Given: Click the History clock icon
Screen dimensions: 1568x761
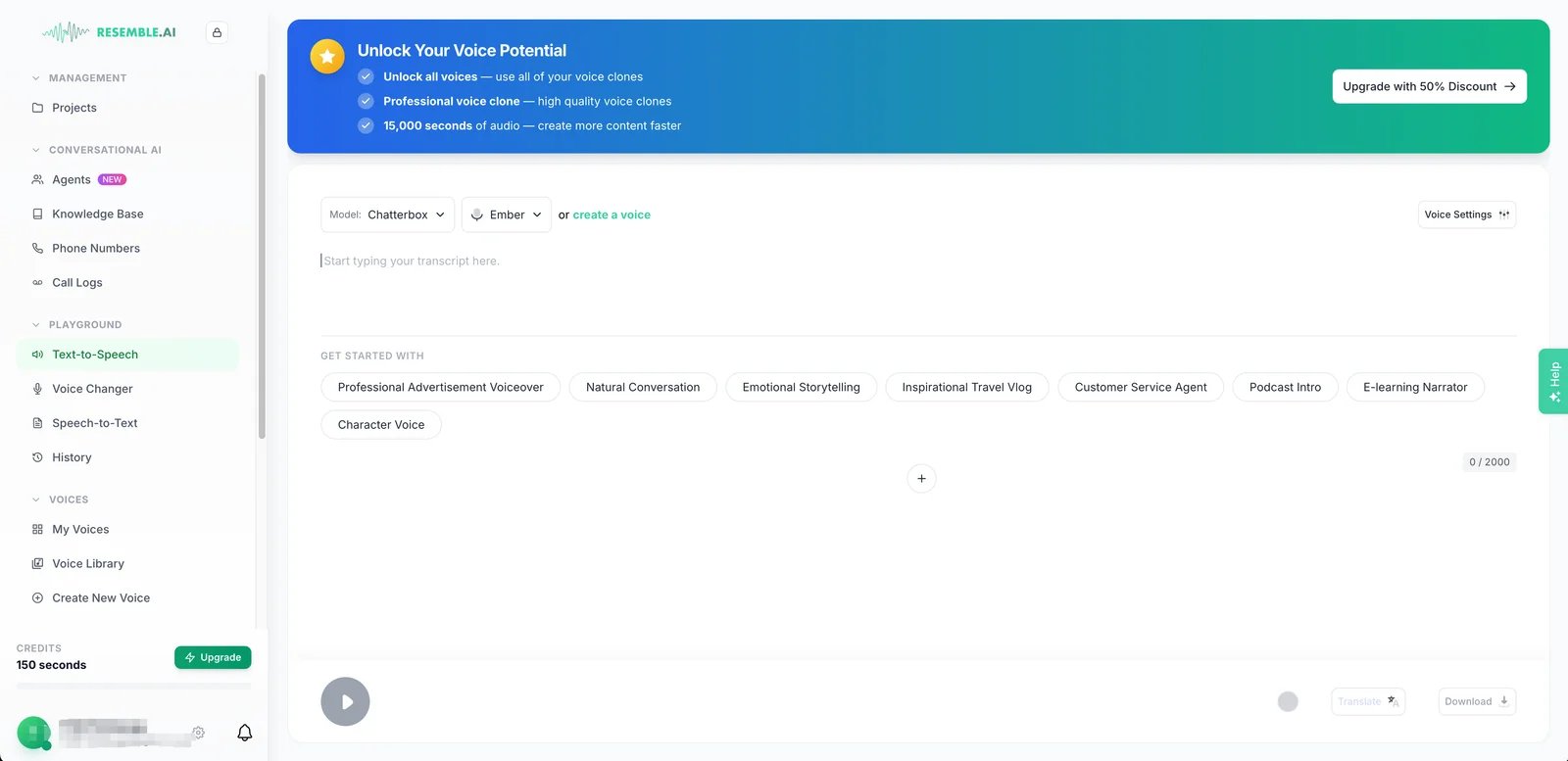Looking at the screenshot, I should (x=37, y=457).
